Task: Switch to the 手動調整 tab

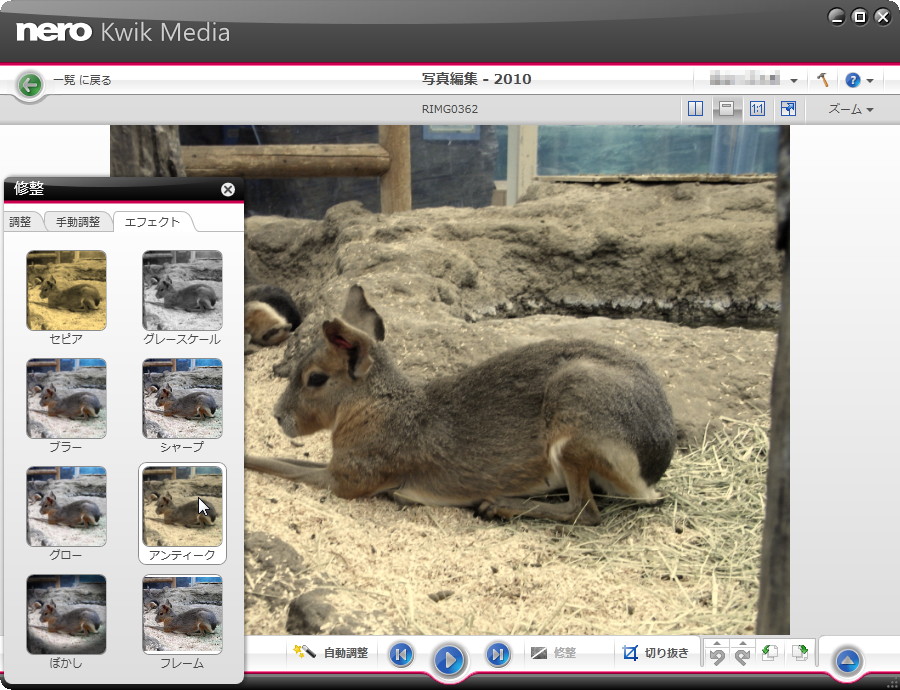Action: (x=77, y=222)
